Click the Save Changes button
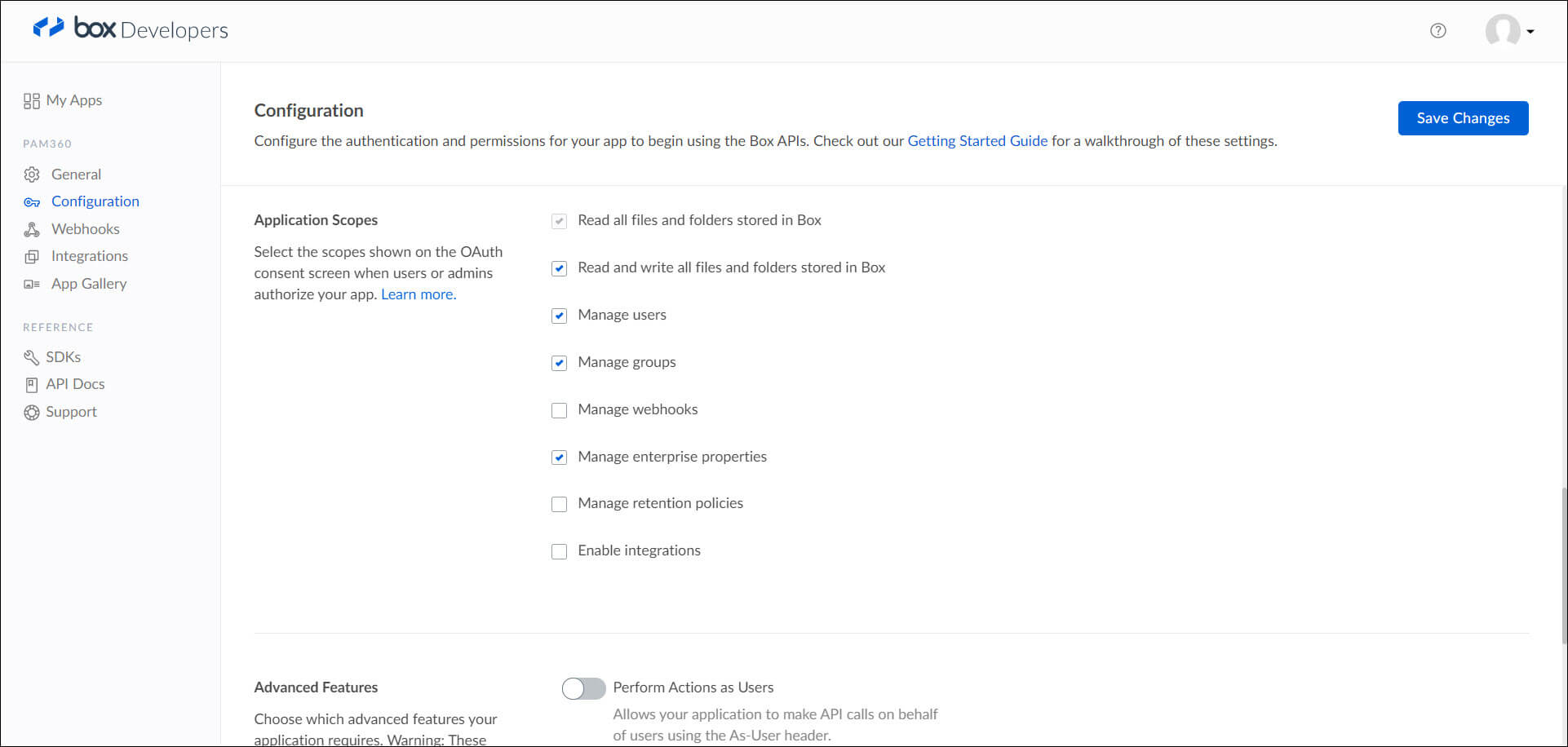The width and height of the screenshot is (1568, 747). [1463, 118]
